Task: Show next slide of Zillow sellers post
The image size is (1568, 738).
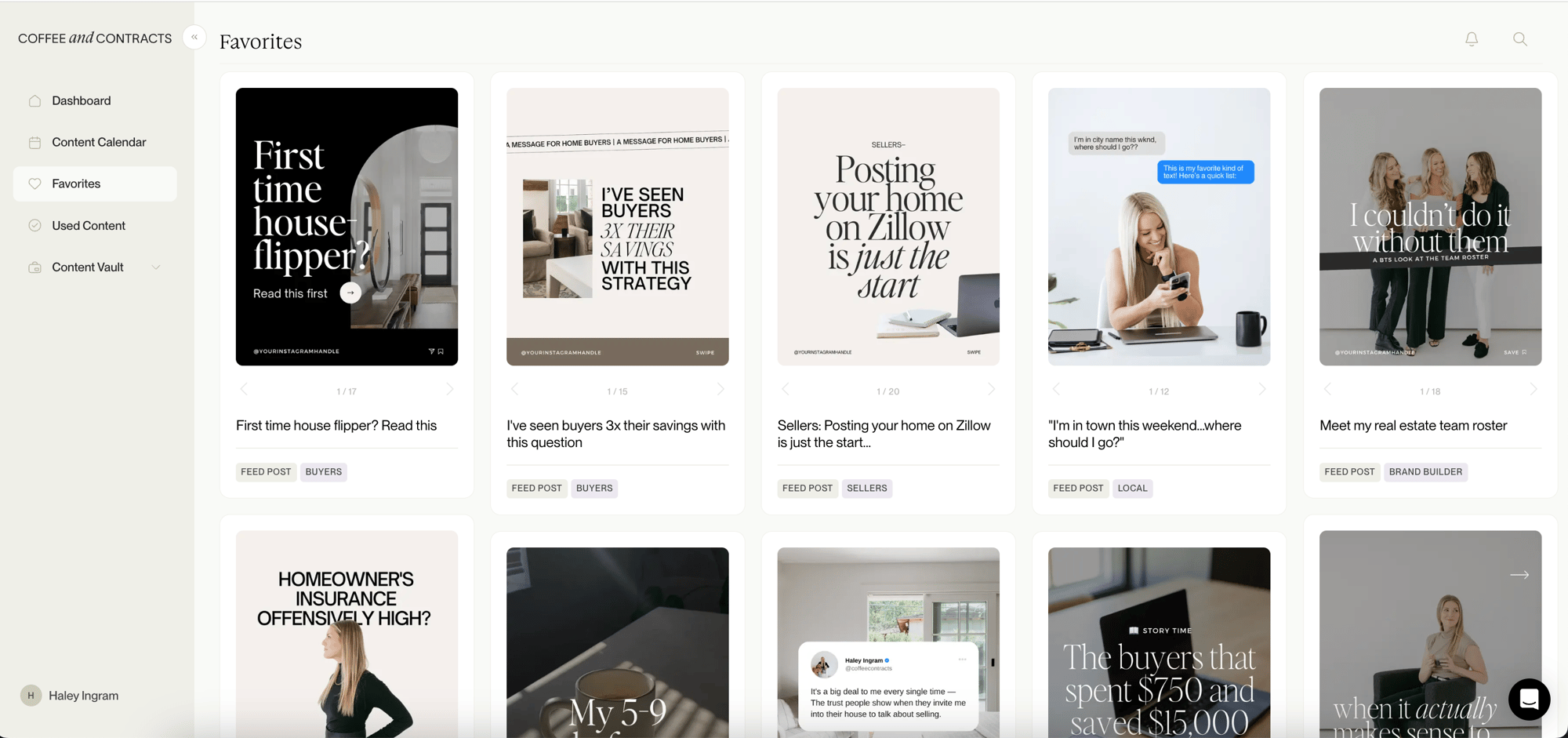Action: [991, 390]
